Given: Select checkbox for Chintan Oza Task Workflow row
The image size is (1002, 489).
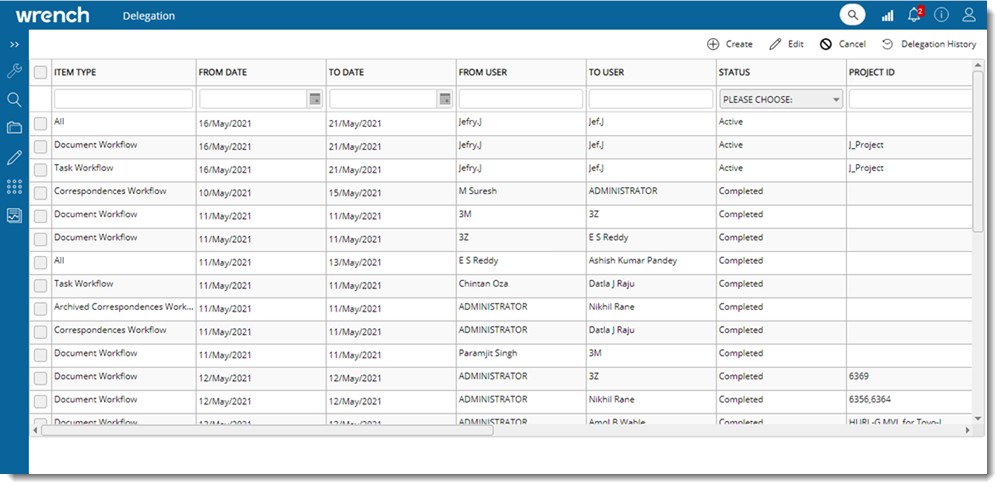Looking at the screenshot, I should 40,285.
